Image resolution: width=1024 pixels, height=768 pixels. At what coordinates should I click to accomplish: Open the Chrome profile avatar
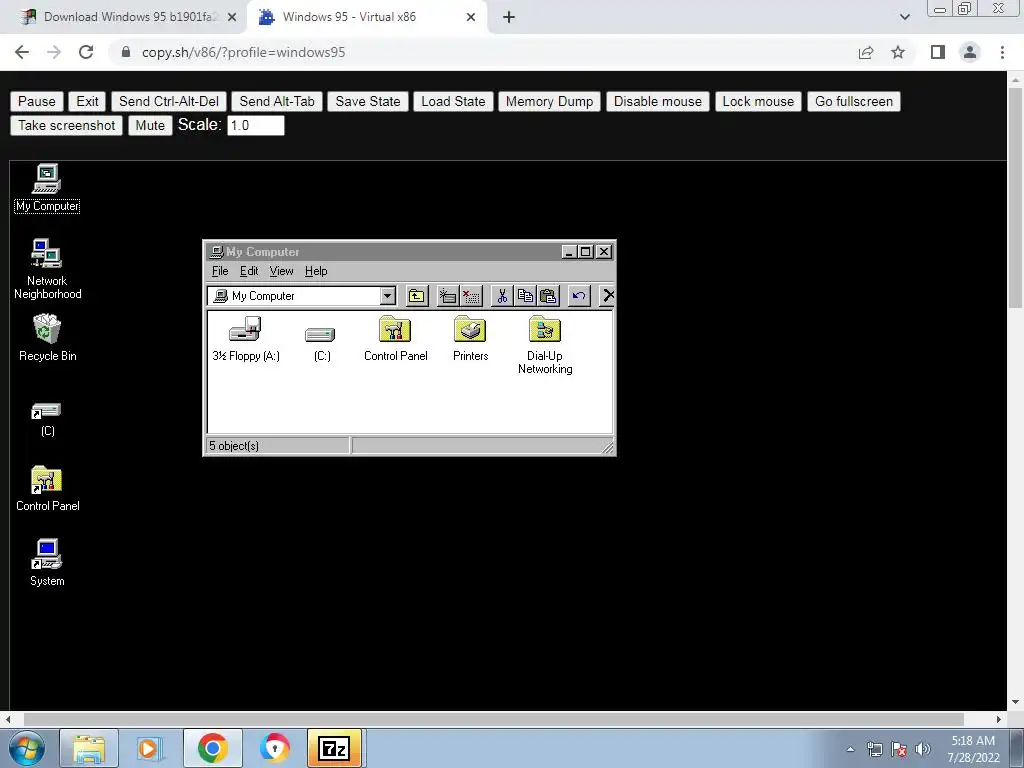(x=970, y=52)
